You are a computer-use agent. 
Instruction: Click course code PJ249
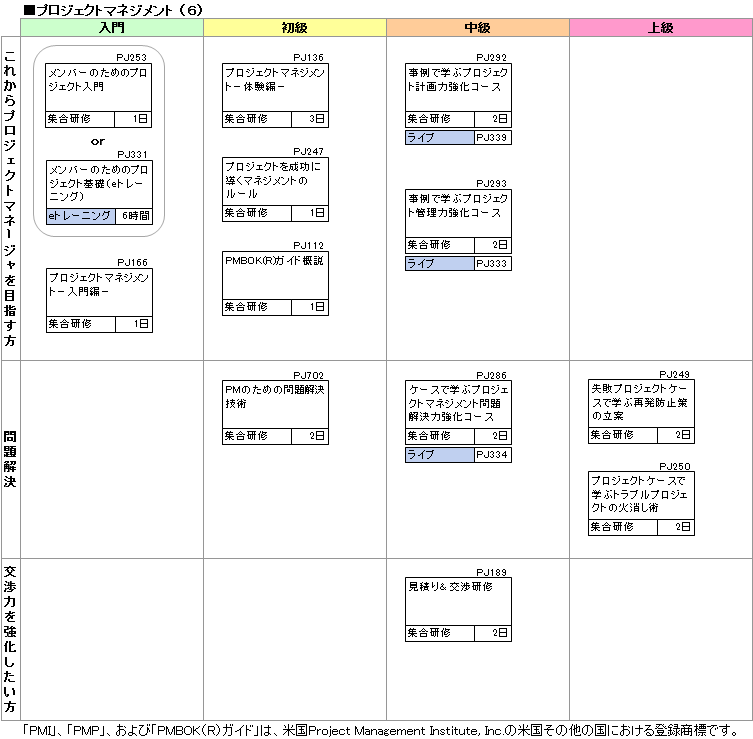click(674, 374)
